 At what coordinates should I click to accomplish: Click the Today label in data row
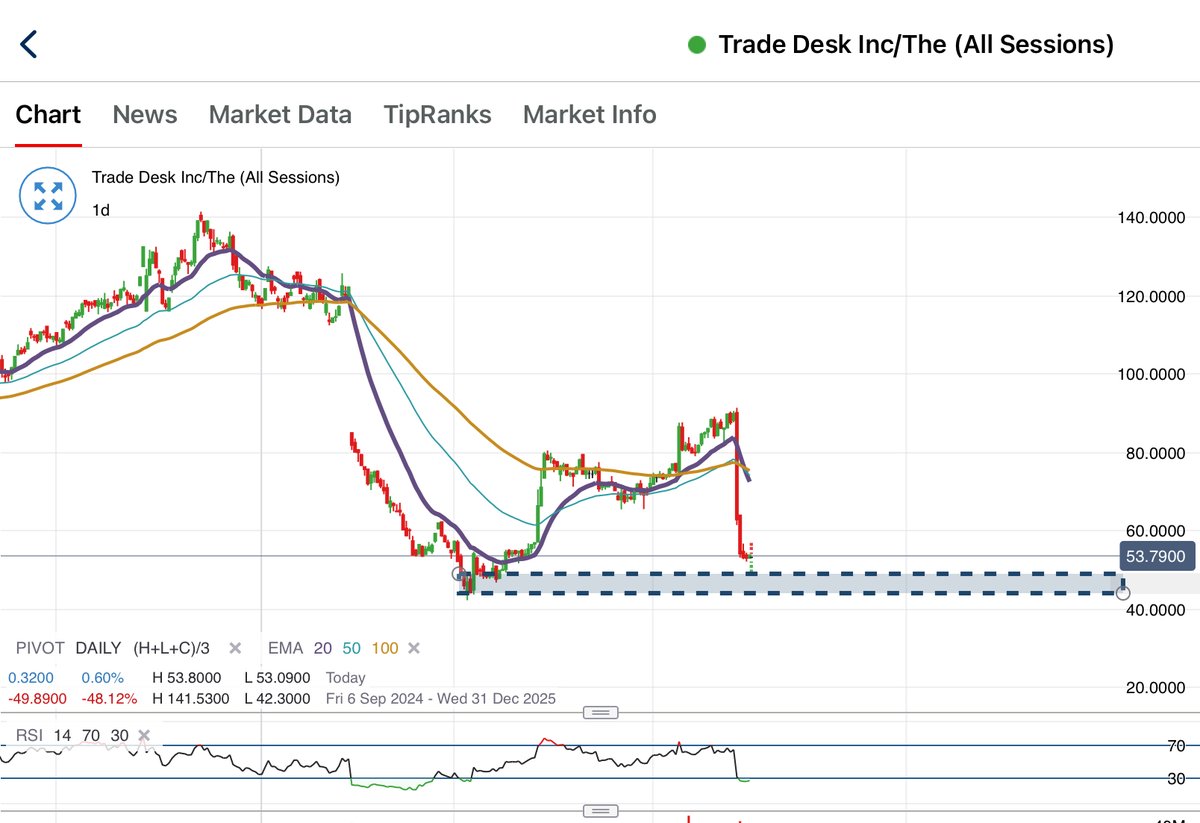click(346, 677)
